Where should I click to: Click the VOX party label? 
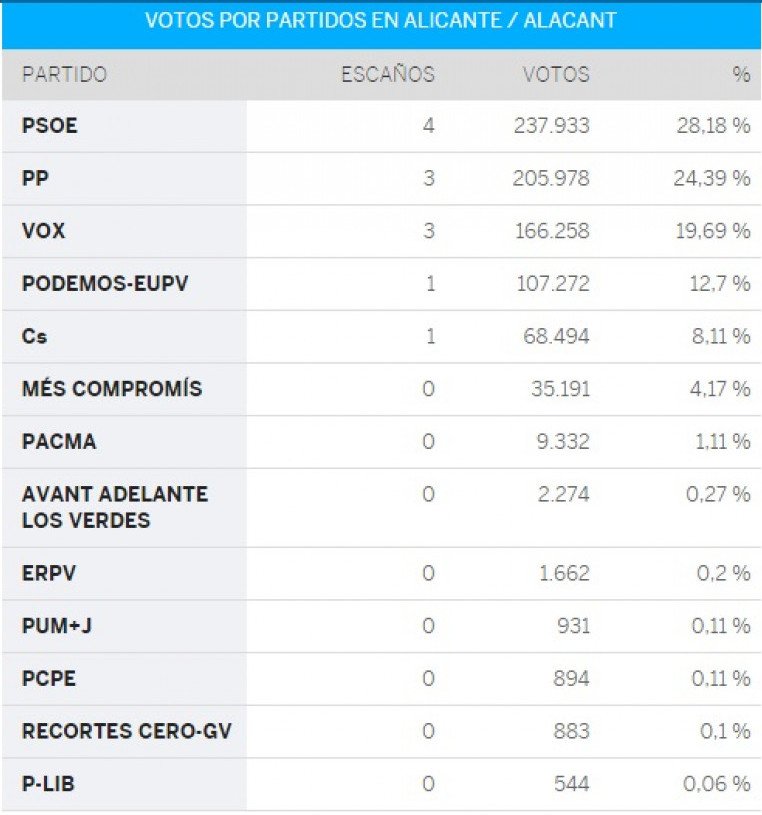44,231
